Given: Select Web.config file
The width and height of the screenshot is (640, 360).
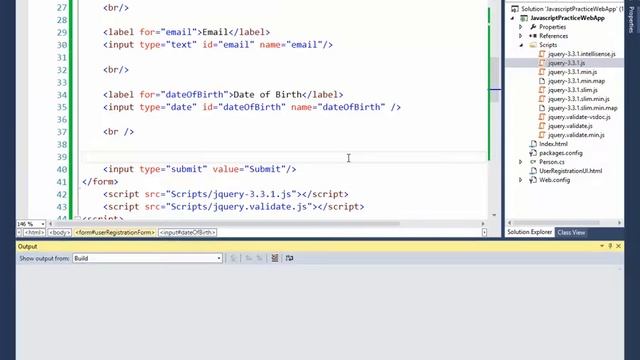Looking at the screenshot, I should tap(554, 180).
